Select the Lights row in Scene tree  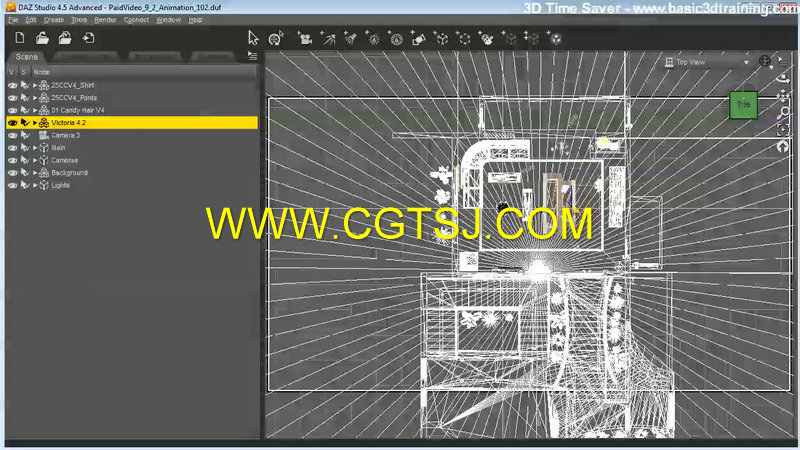coord(132,185)
